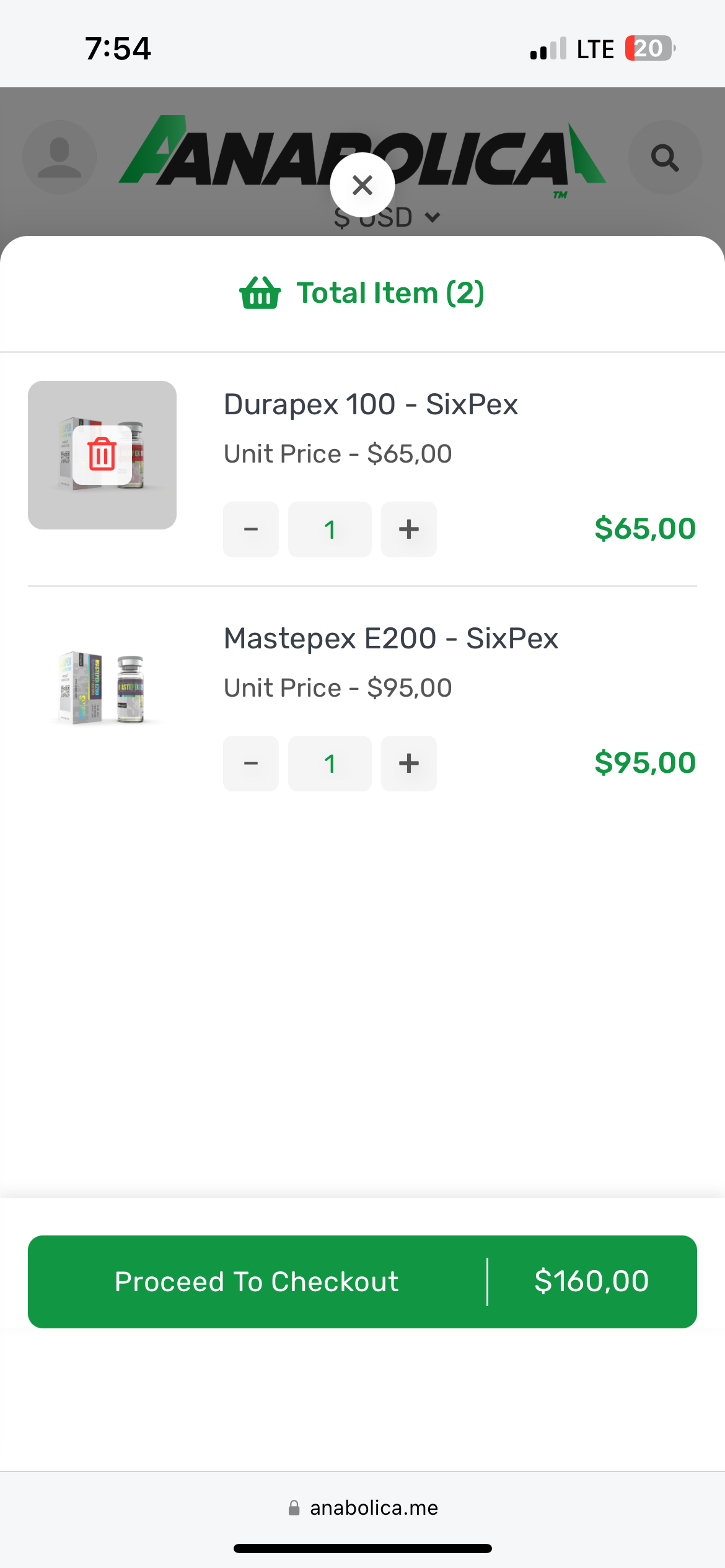Increase Mastepex E200 quantity with plus
This screenshot has width=725, height=1568.
coord(409,764)
